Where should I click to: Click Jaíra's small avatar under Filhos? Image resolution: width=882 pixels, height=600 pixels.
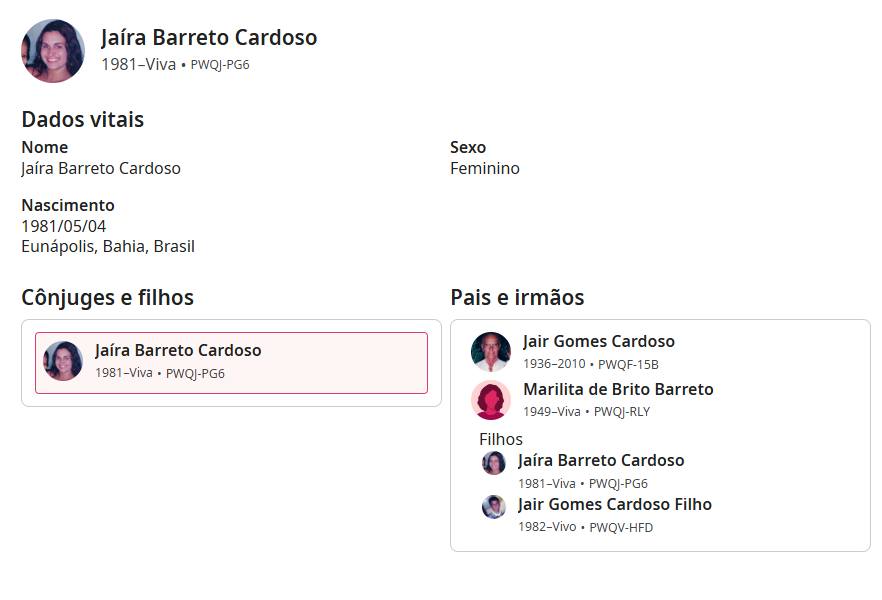[494, 463]
